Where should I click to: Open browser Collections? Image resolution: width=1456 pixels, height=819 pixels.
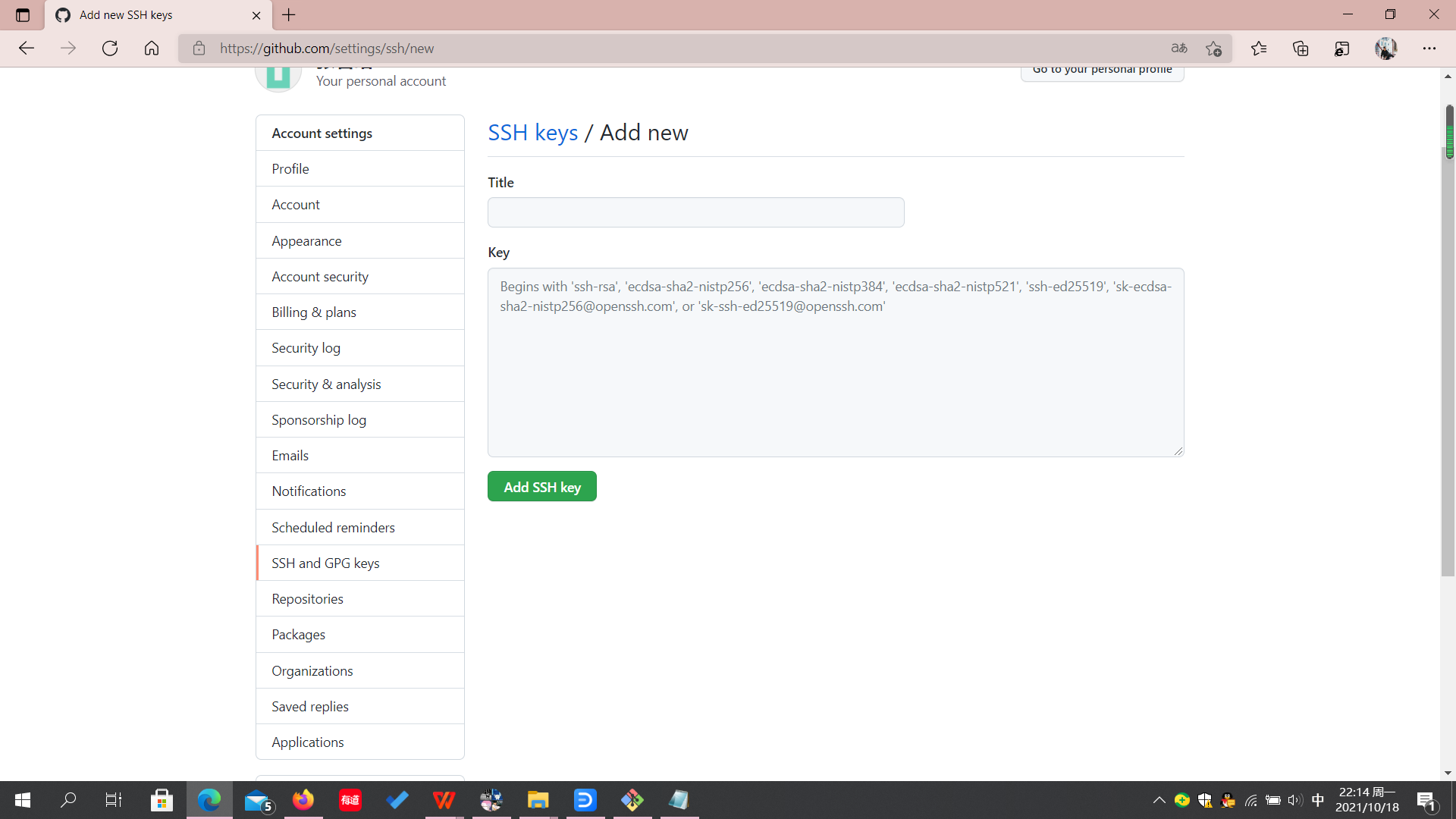point(1301,49)
